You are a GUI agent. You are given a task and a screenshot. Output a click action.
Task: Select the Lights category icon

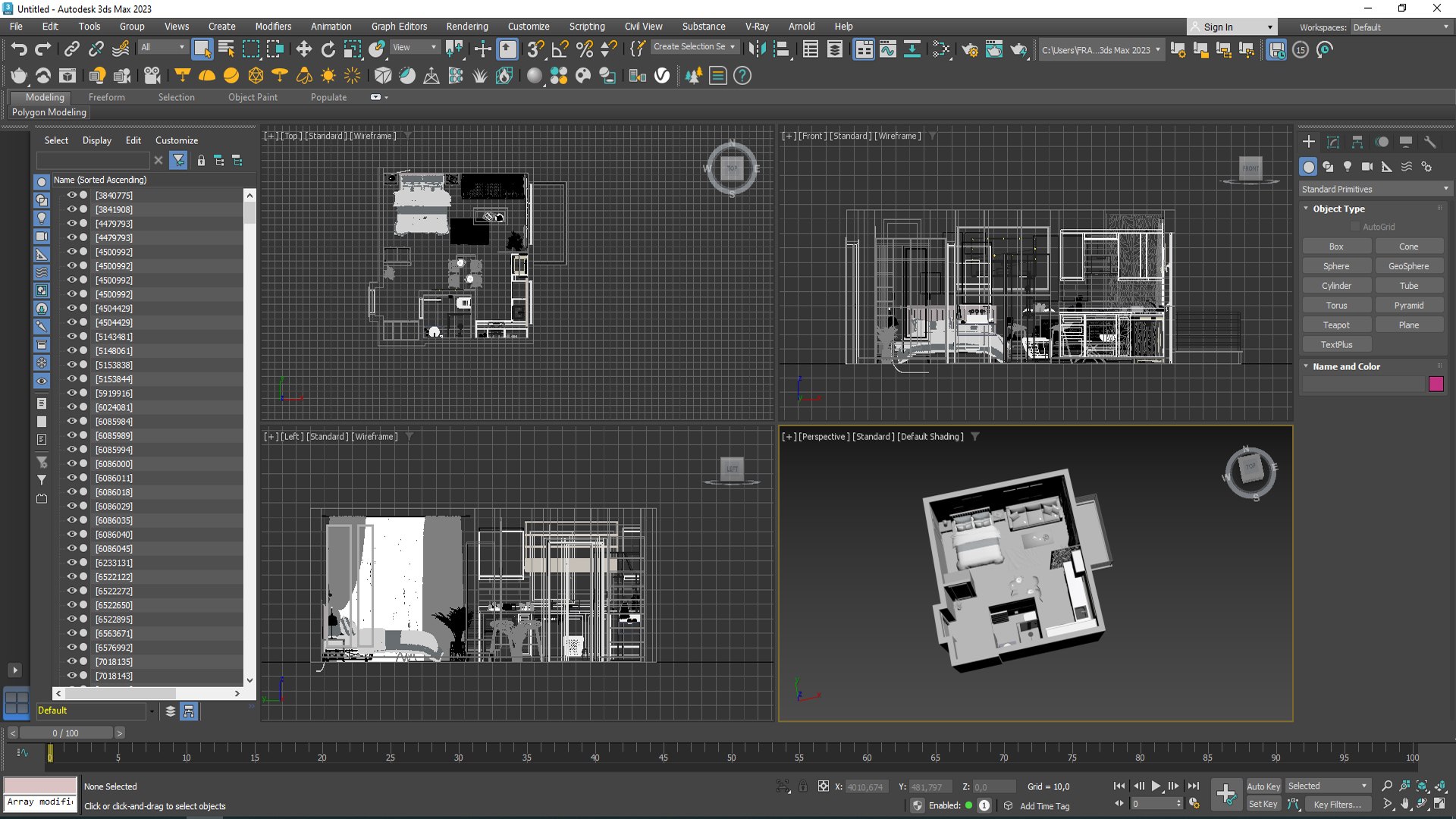click(1348, 167)
